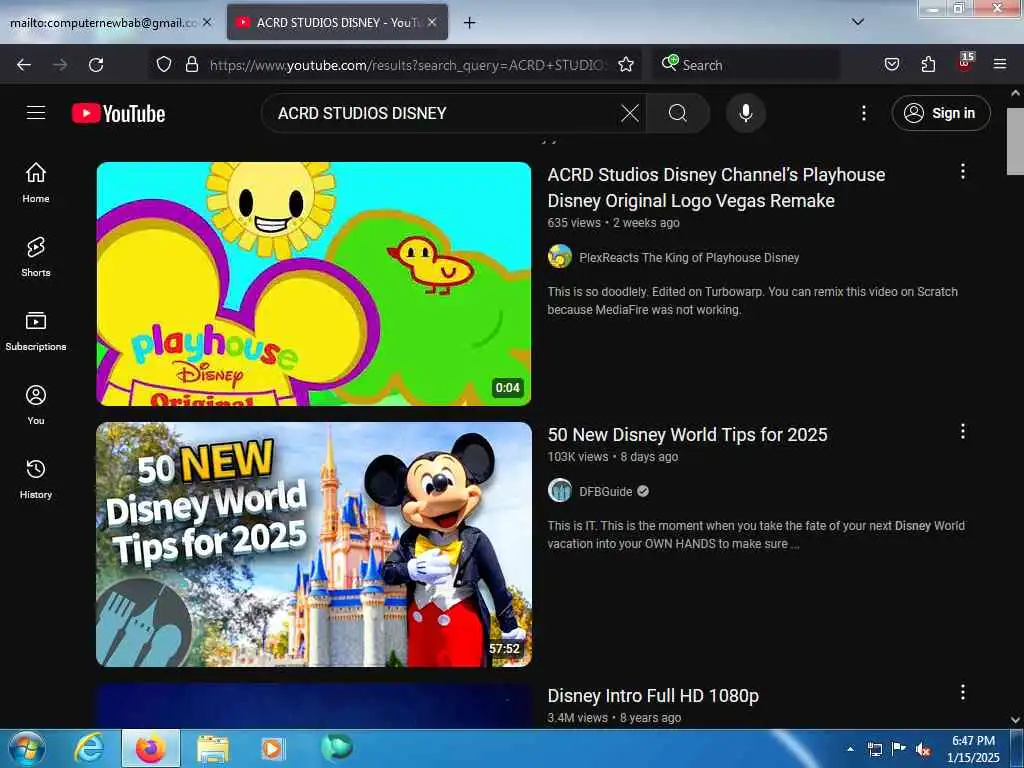Click the network tray icon
This screenshot has width=1024, height=768.
tap(874, 749)
